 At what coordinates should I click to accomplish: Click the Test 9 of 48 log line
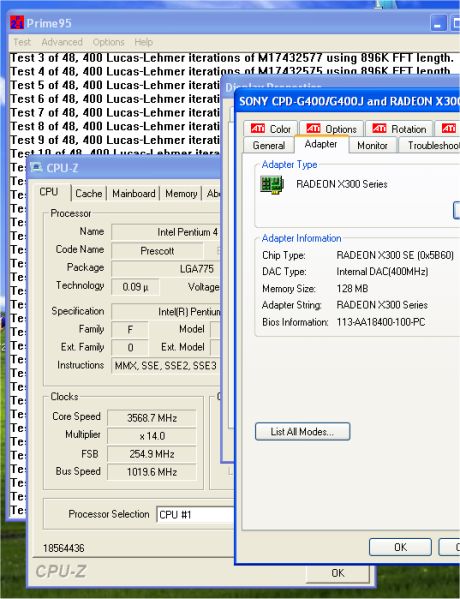point(115,140)
